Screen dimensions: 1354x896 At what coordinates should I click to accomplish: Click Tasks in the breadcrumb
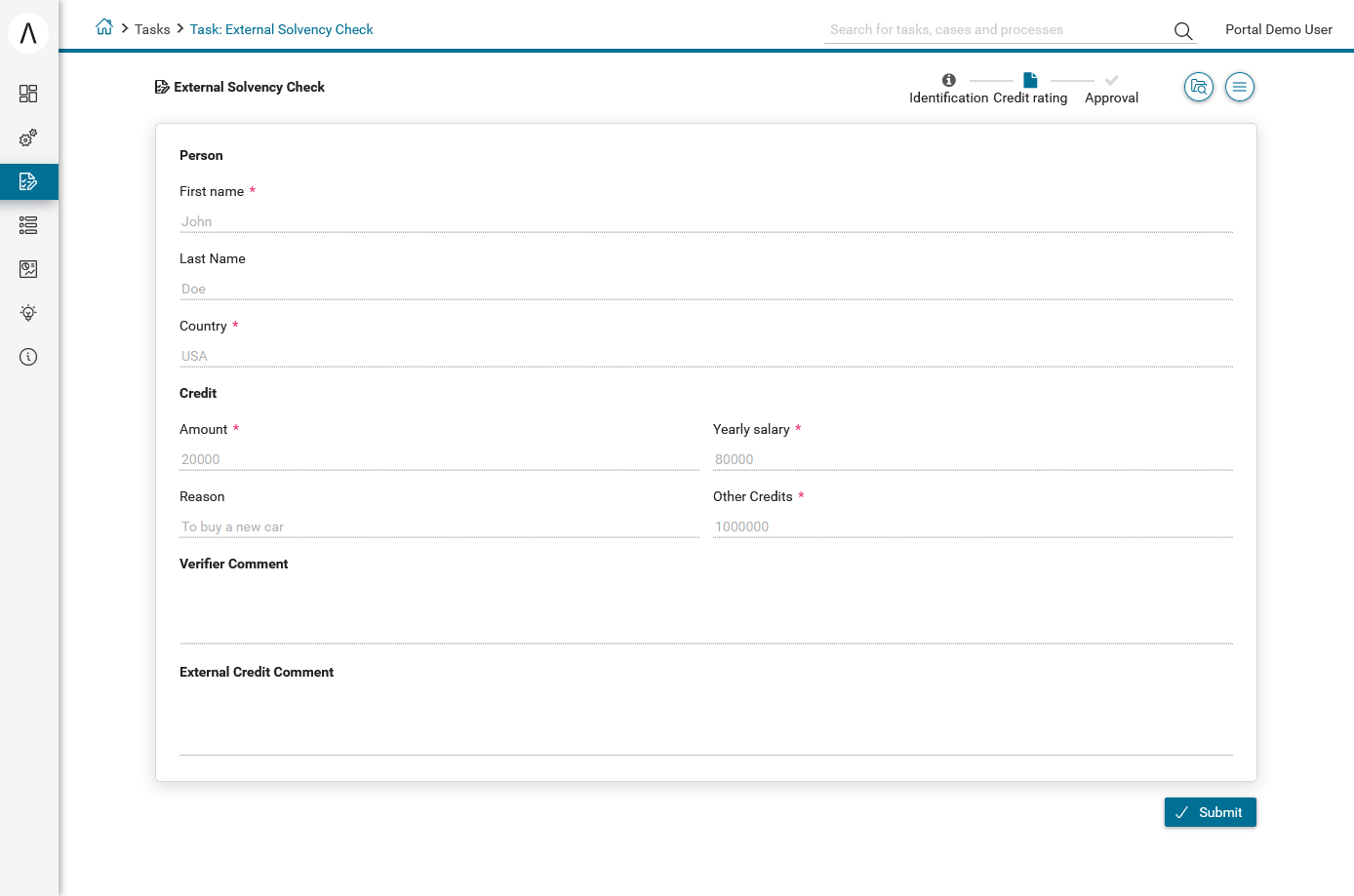[x=152, y=29]
